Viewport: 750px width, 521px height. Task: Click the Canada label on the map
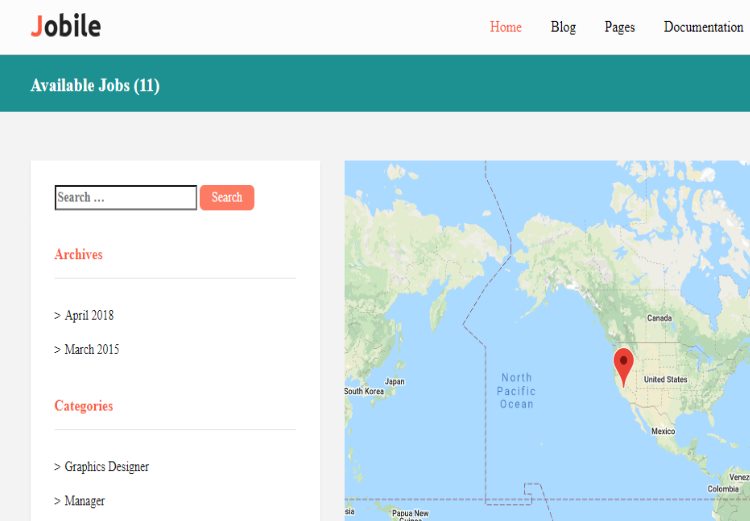(x=659, y=318)
